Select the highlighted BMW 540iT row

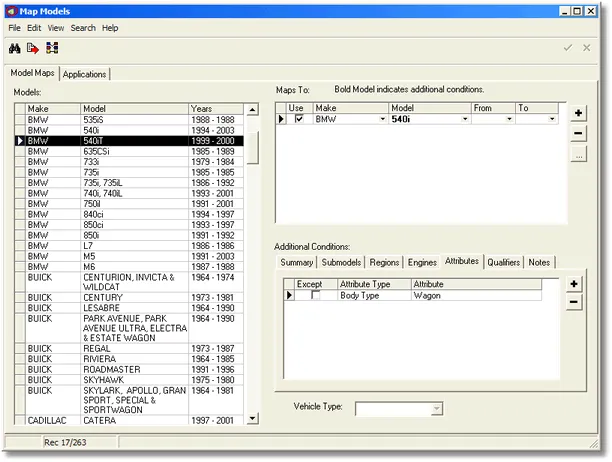[x=129, y=141]
